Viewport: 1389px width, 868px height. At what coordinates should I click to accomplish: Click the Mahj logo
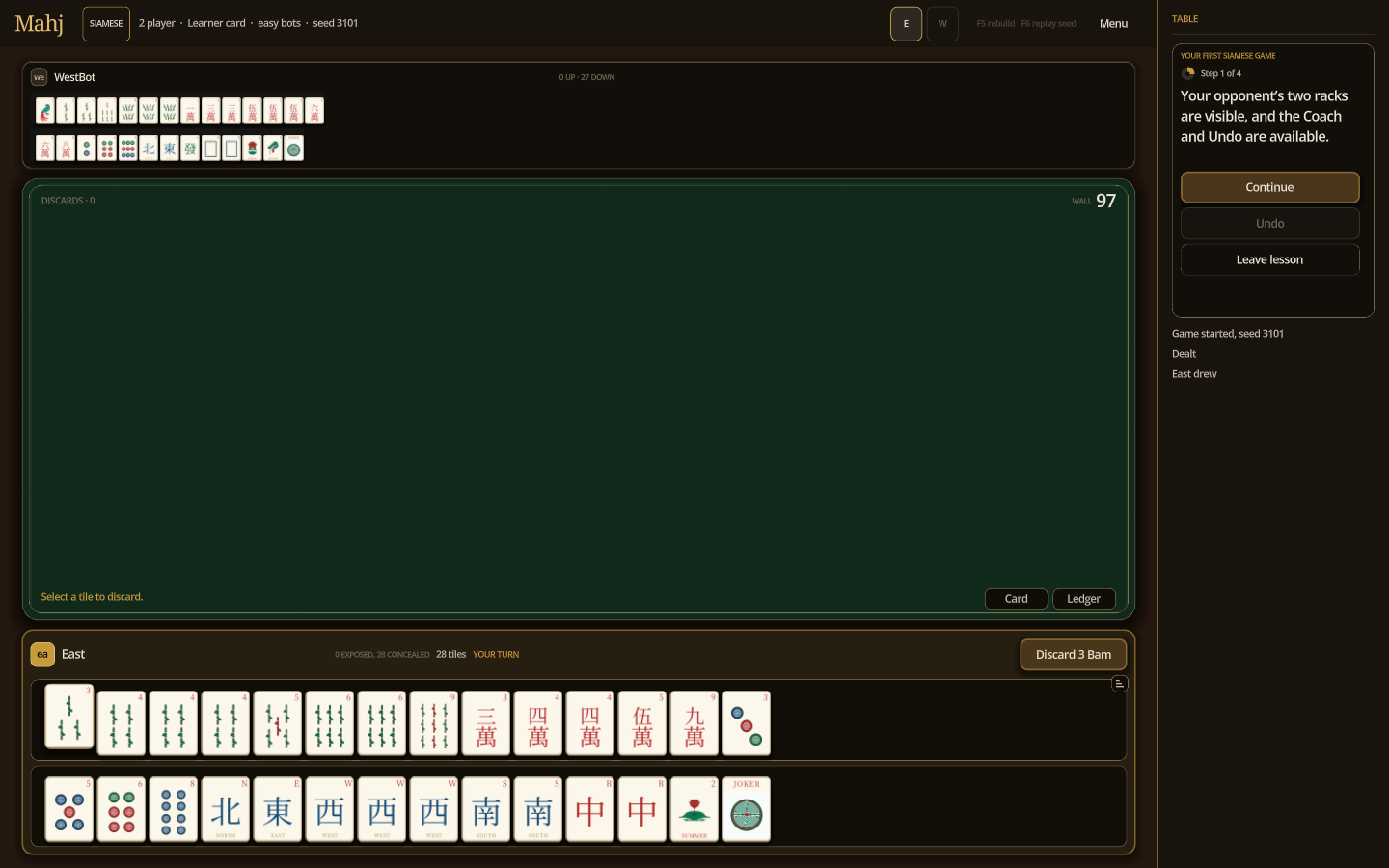pos(40,23)
